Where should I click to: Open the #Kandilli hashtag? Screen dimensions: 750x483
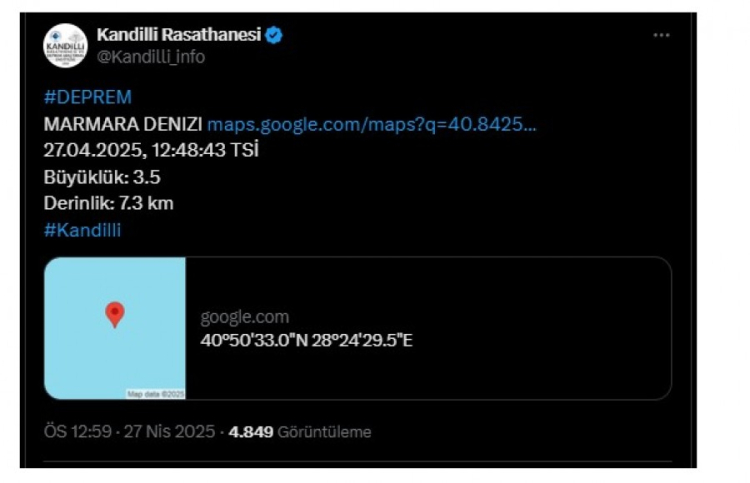tap(83, 230)
